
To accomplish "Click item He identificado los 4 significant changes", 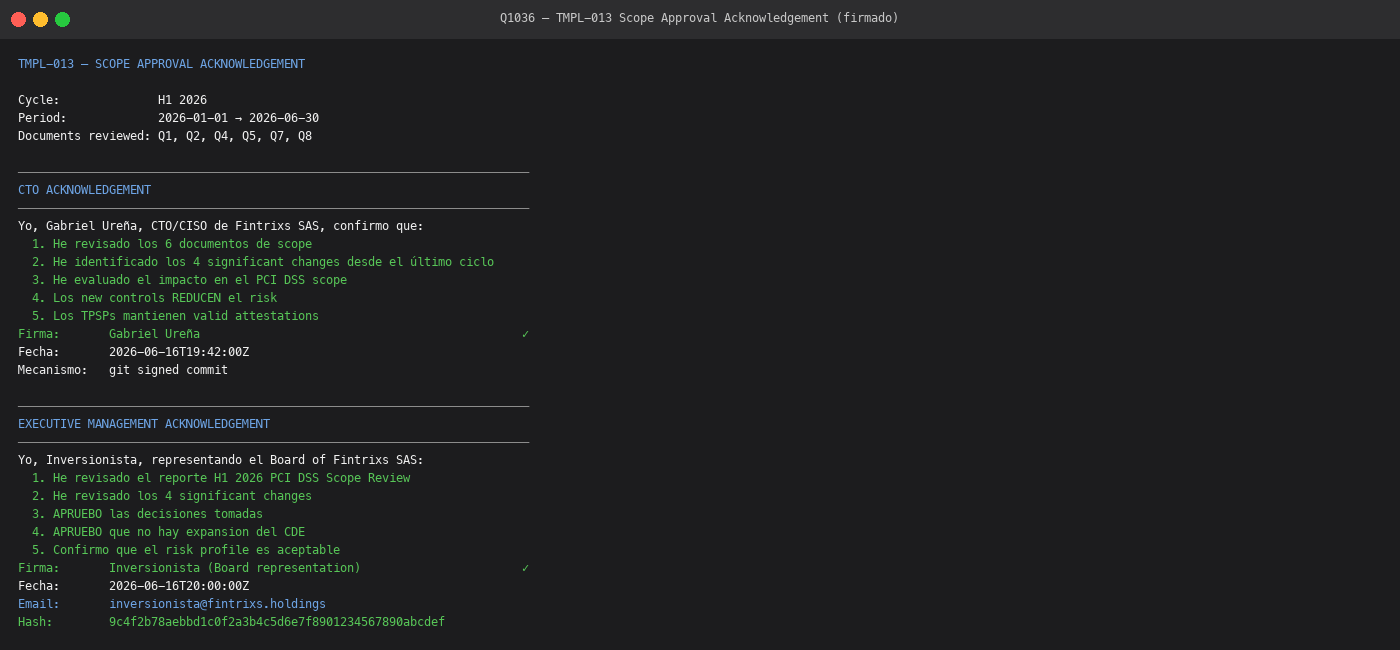I will click(x=263, y=262).
